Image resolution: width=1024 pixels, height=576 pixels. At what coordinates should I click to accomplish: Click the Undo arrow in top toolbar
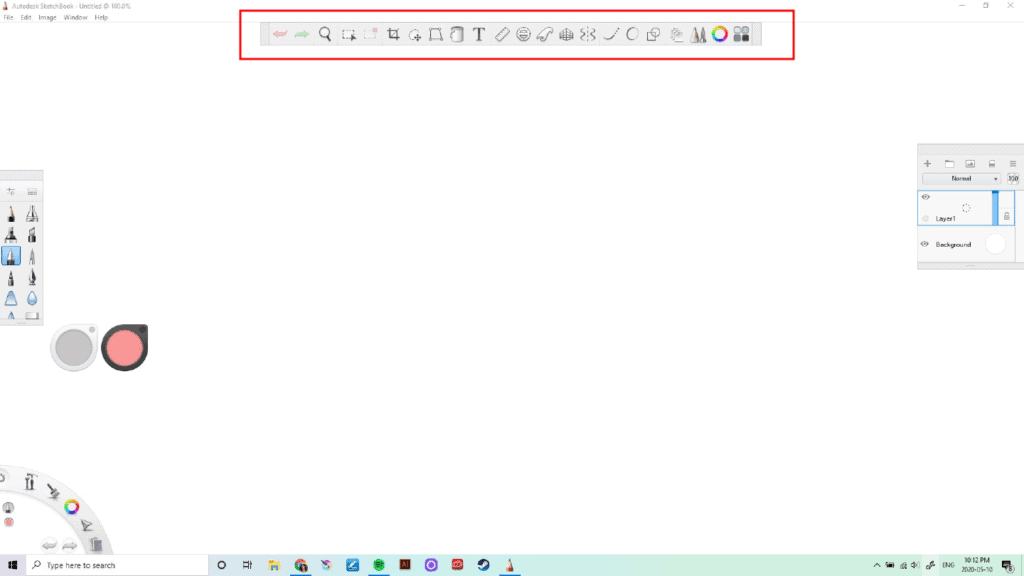[x=280, y=34]
